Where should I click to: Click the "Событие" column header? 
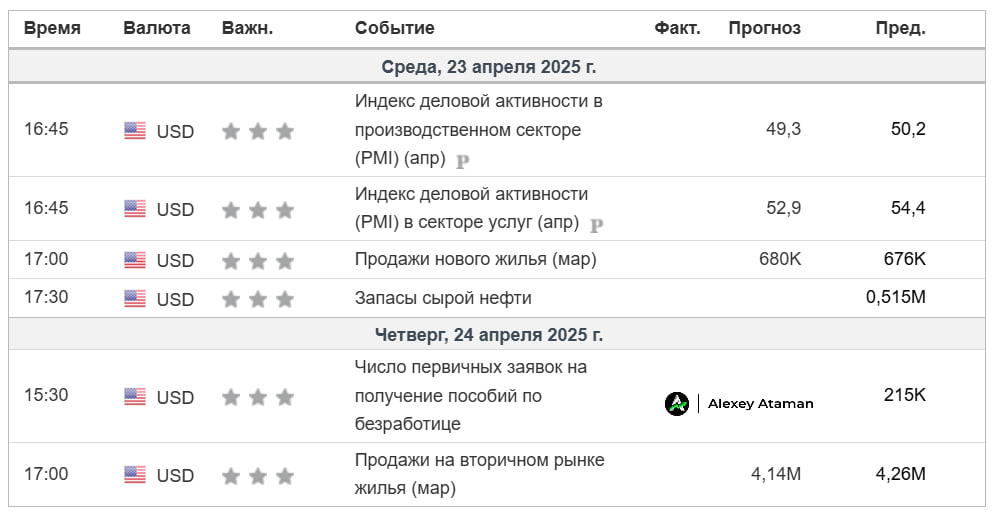coord(395,28)
